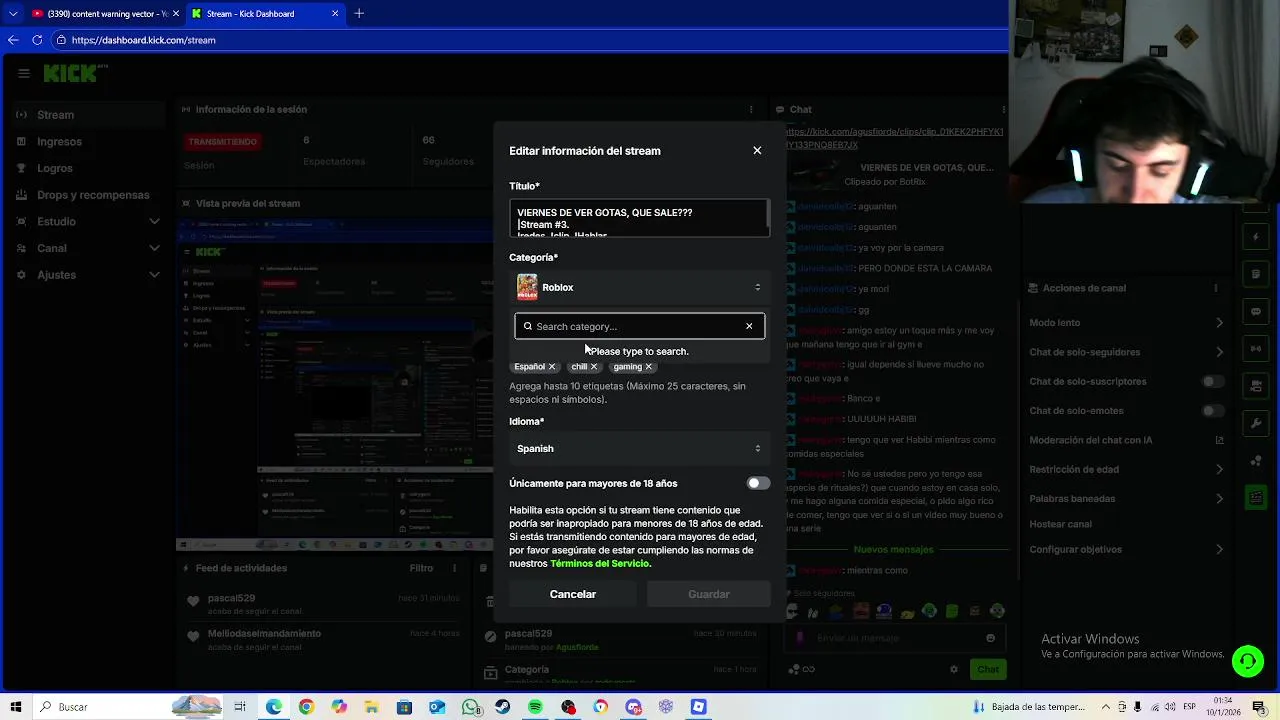Reload the Kick dashboard page
The height and width of the screenshot is (720, 1280).
tap(37, 40)
